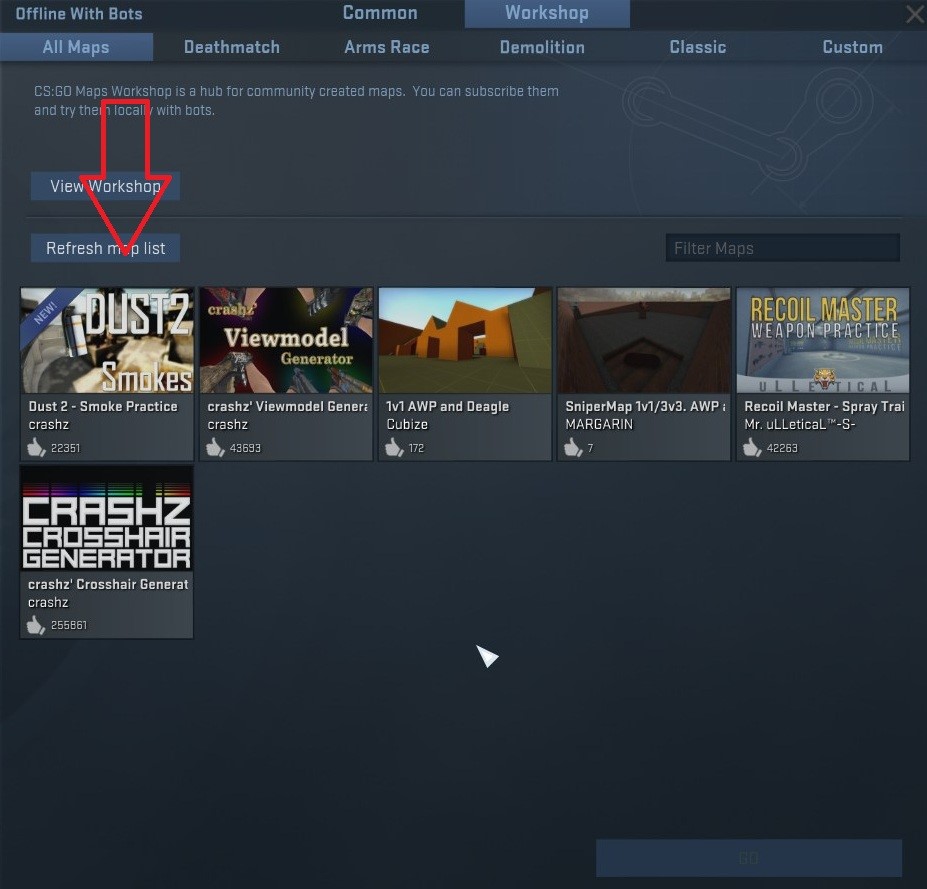Switch to the Common tab
The height and width of the screenshot is (889, 927).
380,13
